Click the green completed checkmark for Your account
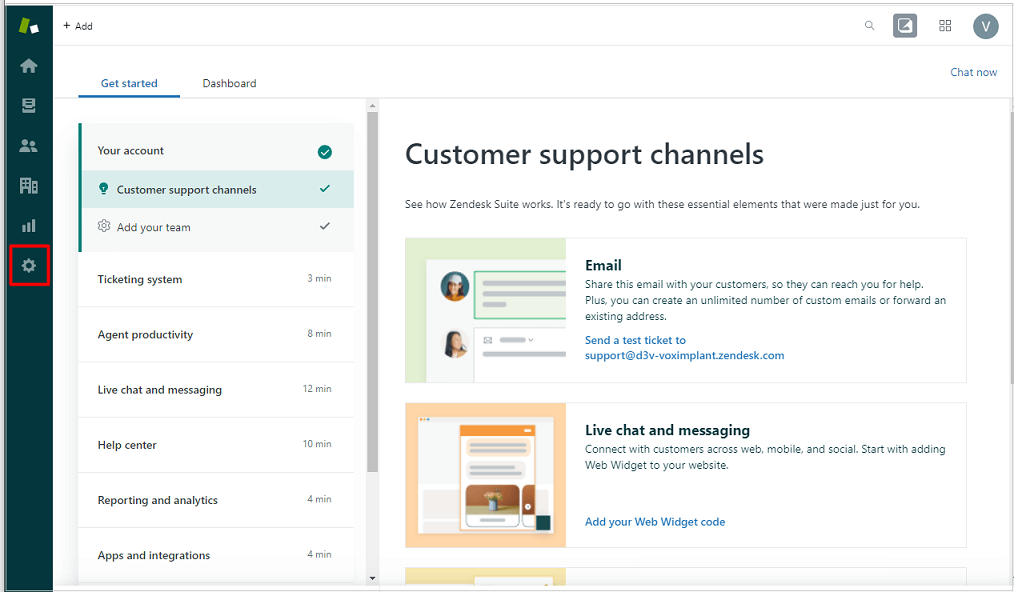This screenshot has height=592, width=1014. (x=325, y=152)
